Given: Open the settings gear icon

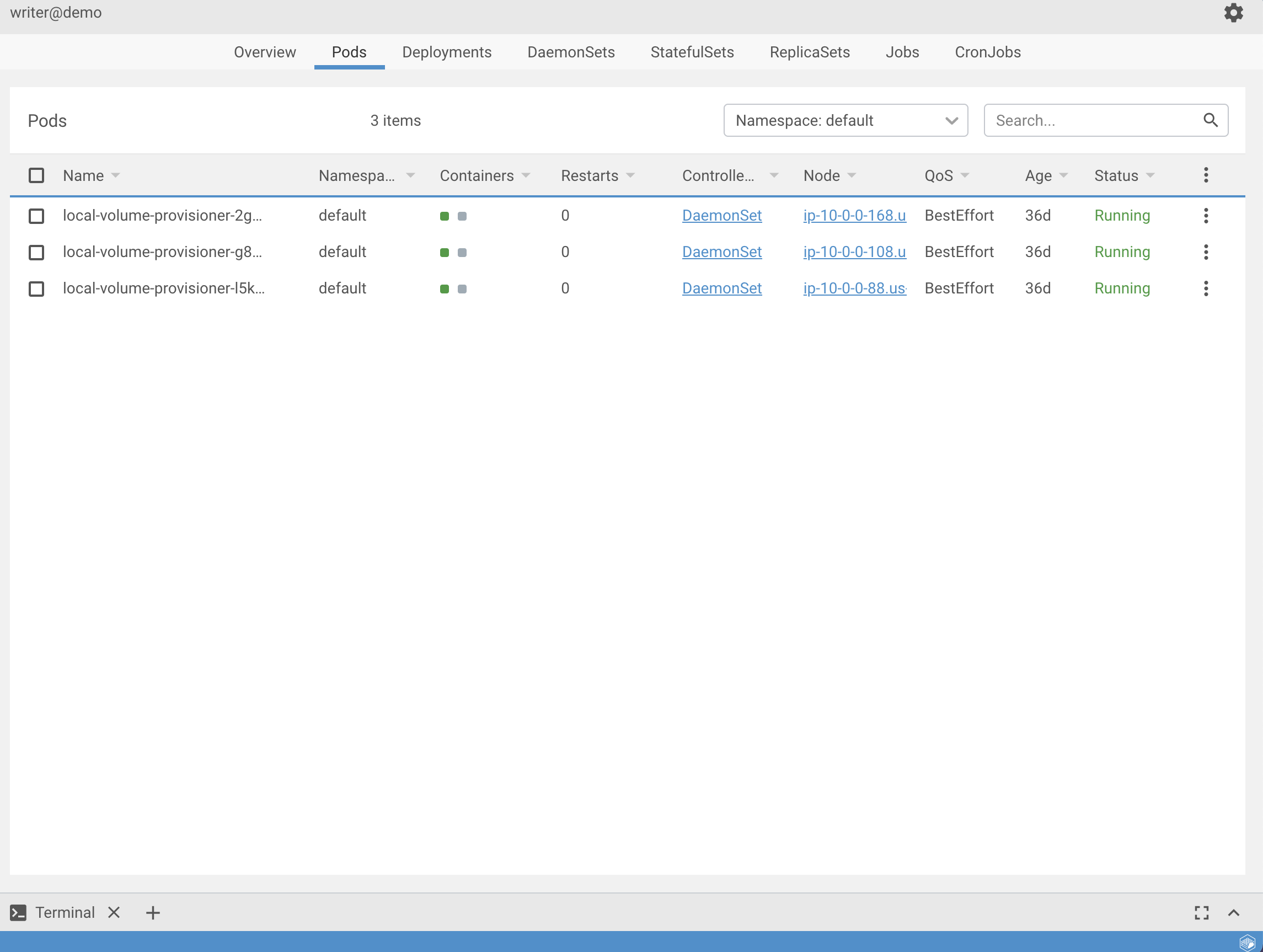Looking at the screenshot, I should 1233,13.
